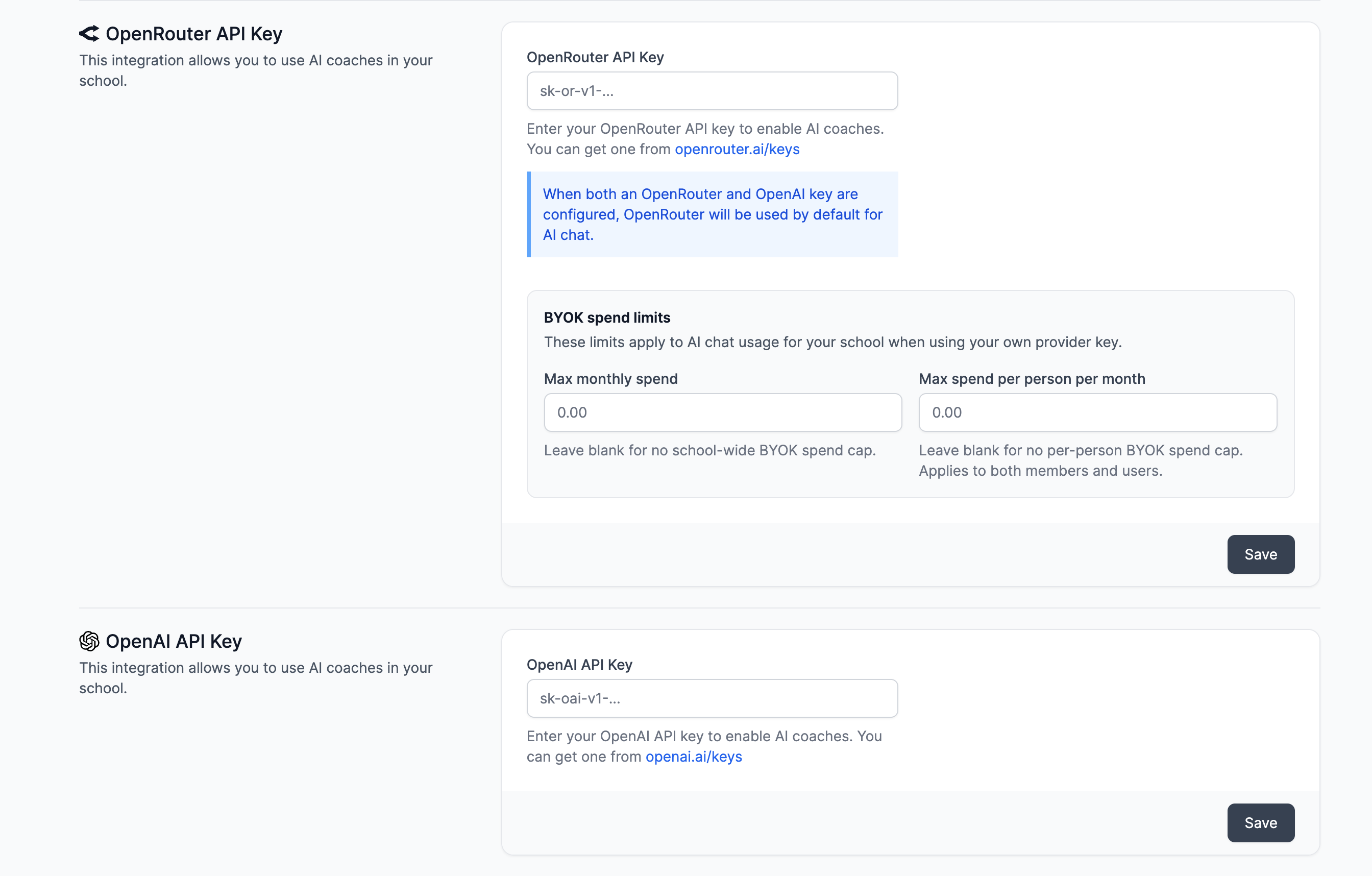Image resolution: width=1372 pixels, height=876 pixels.
Task: Open the openrouter.ai/keys link
Action: tap(737, 150)
